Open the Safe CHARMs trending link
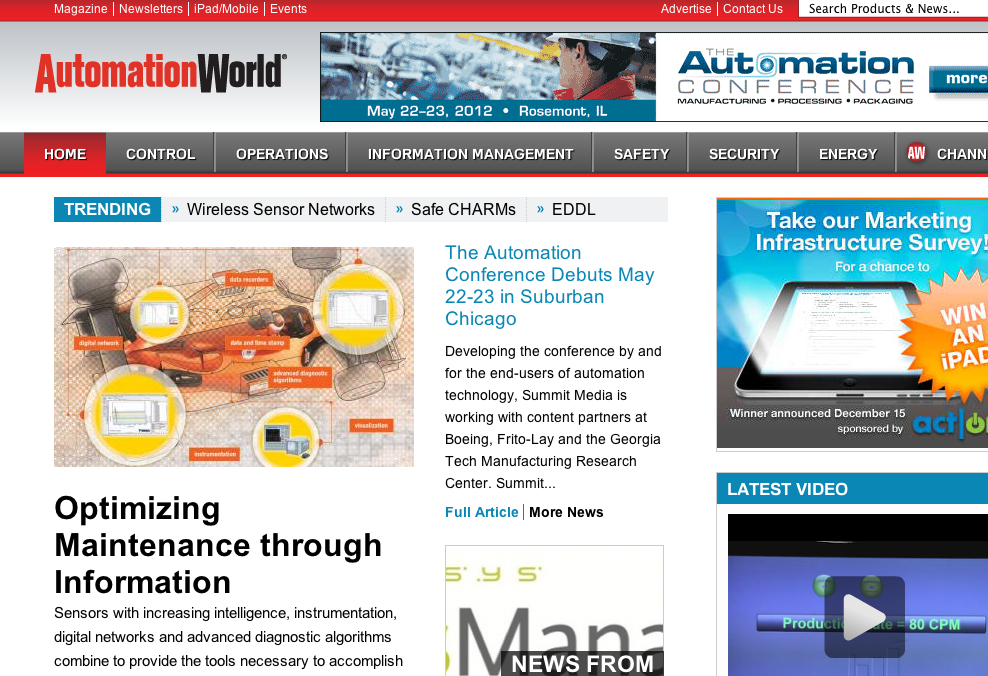The width and height of the screenshot is (988, 676). point(463,209)
